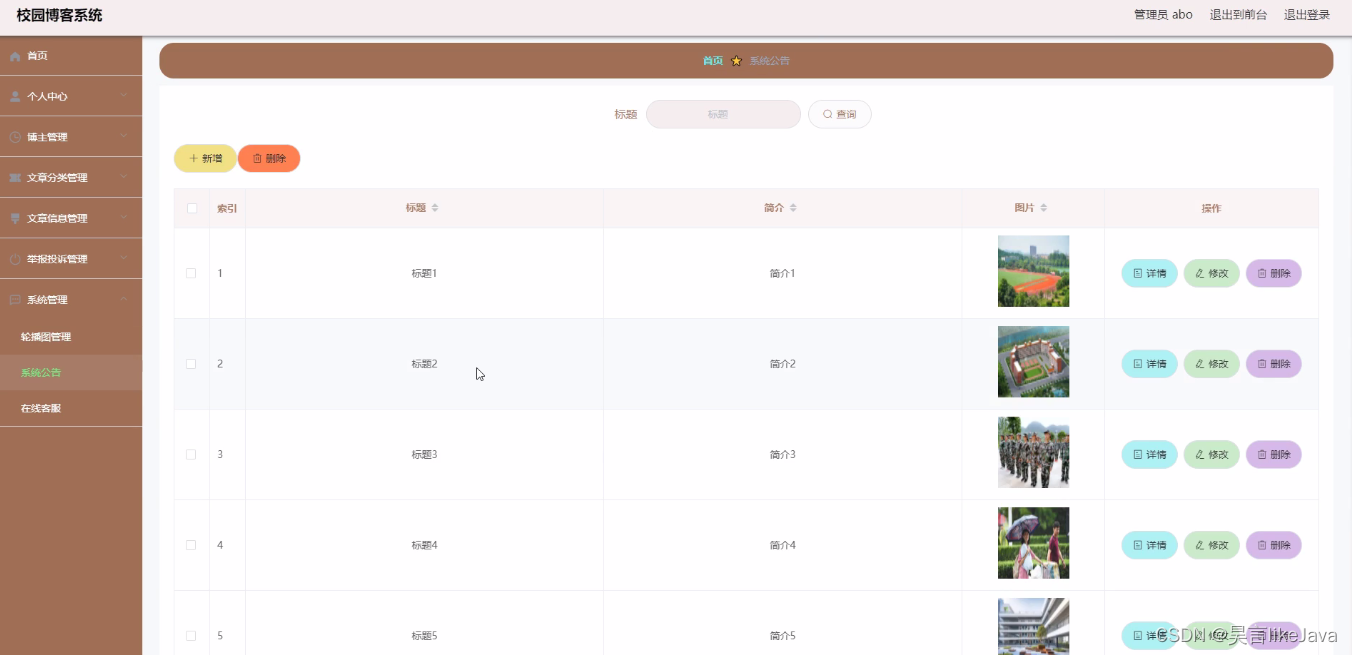This screenshot has height=655, width=1352.
Task: Click the home icon beside 首页 in sidebar
Action: (x=15, y=56)
